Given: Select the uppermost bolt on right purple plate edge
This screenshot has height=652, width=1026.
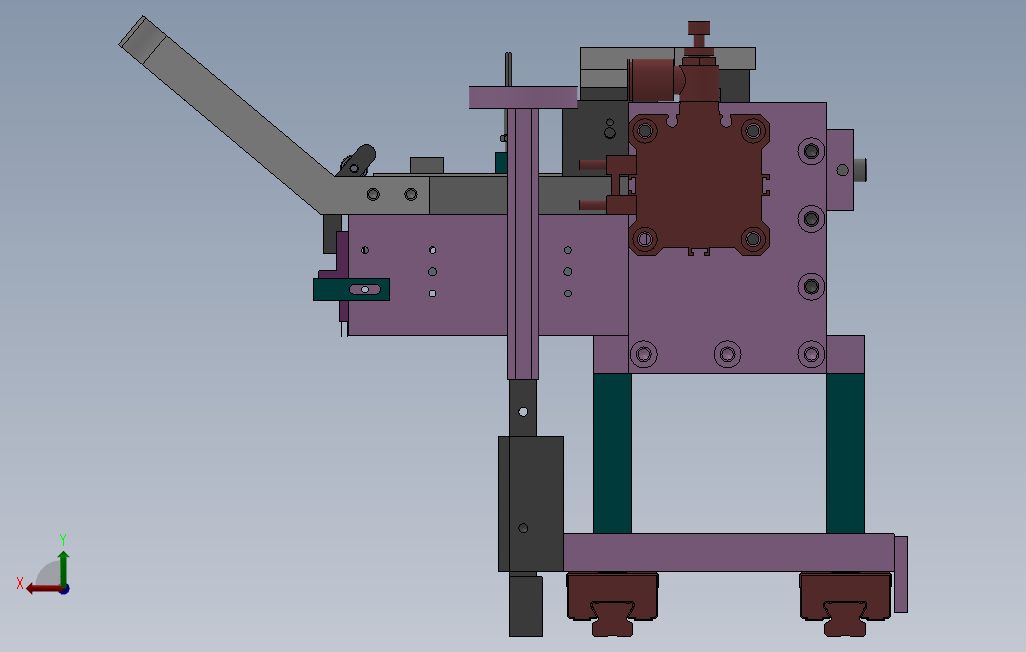Looking at the screenshot, I should tap(811, 151).
